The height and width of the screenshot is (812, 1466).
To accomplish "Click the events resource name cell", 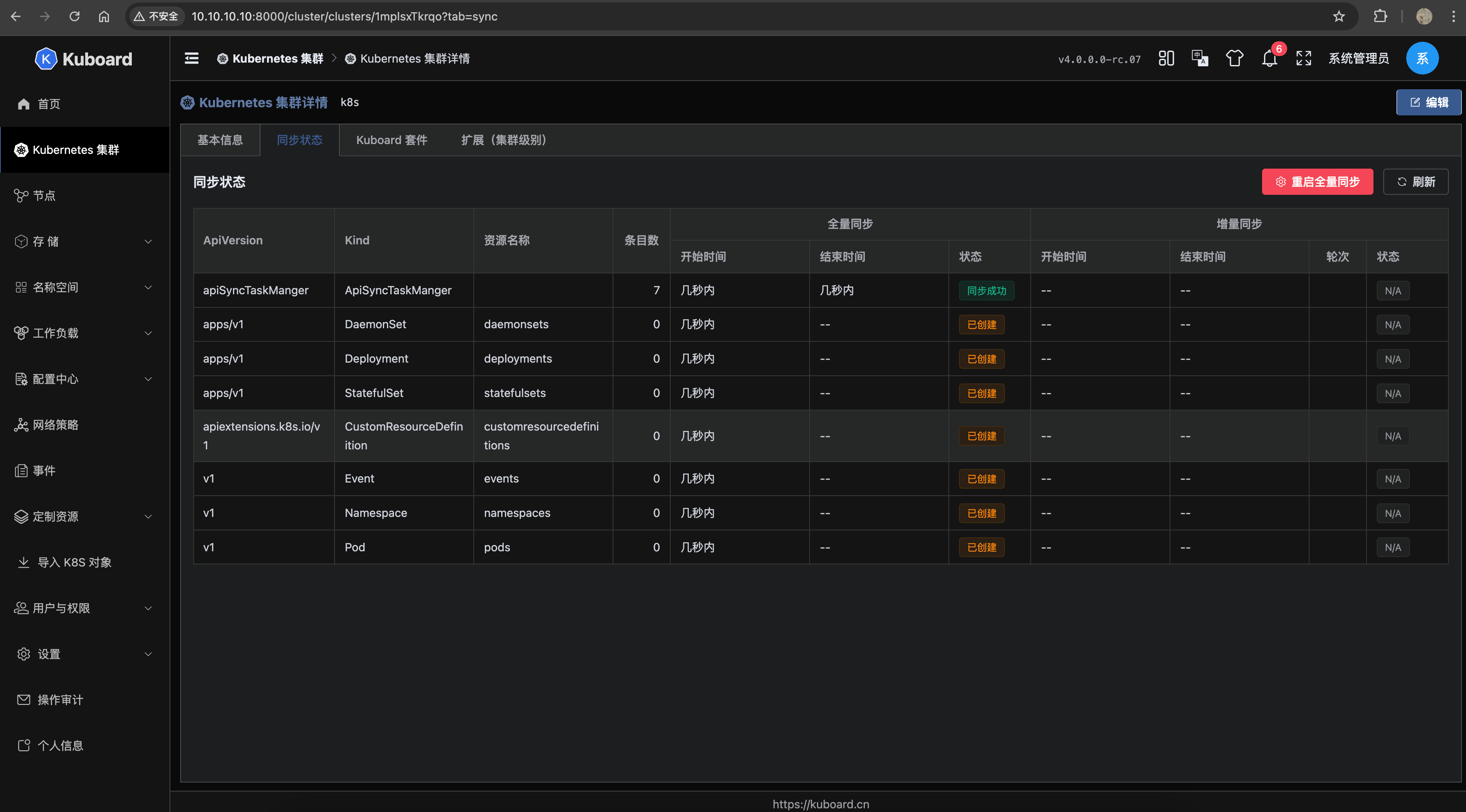I will click(543, 479).
